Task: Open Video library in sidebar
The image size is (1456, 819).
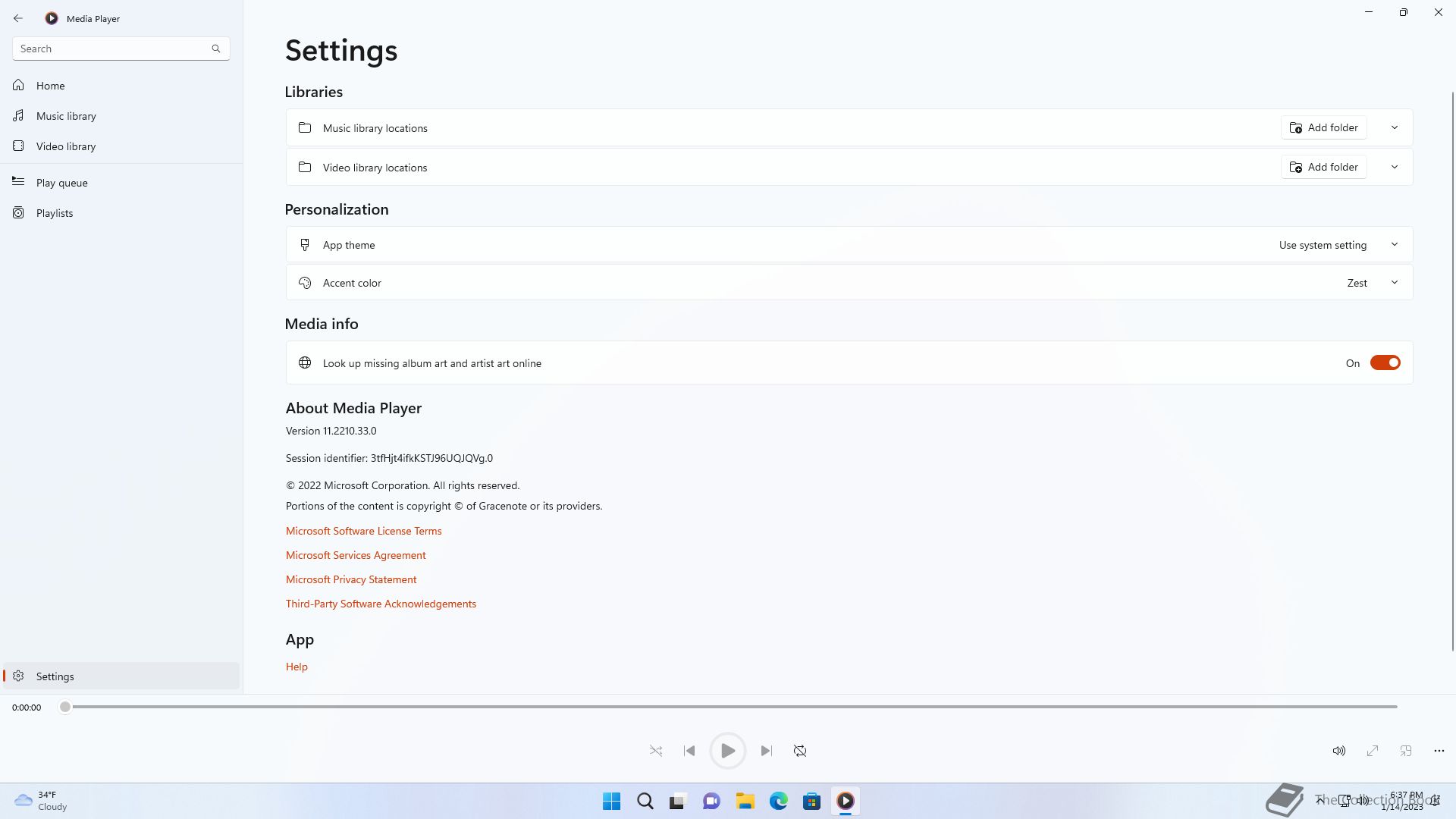Action: (x=121, y=146)
